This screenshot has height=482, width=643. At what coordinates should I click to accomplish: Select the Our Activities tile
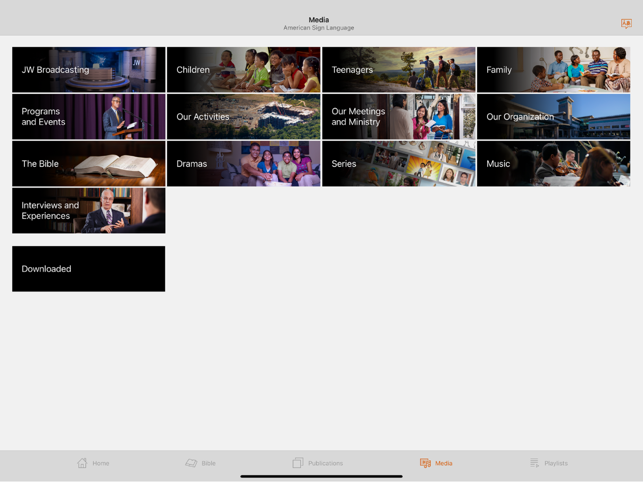point(244,117)
